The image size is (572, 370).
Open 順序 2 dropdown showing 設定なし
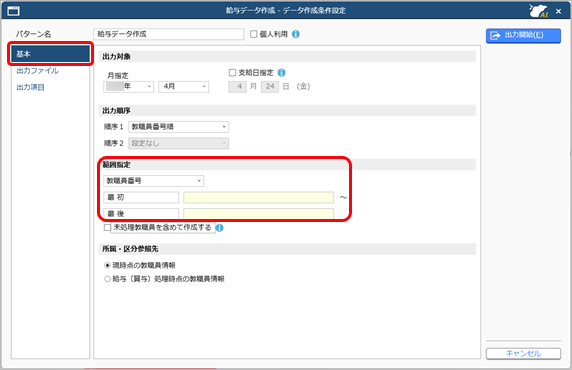(179, 143)
